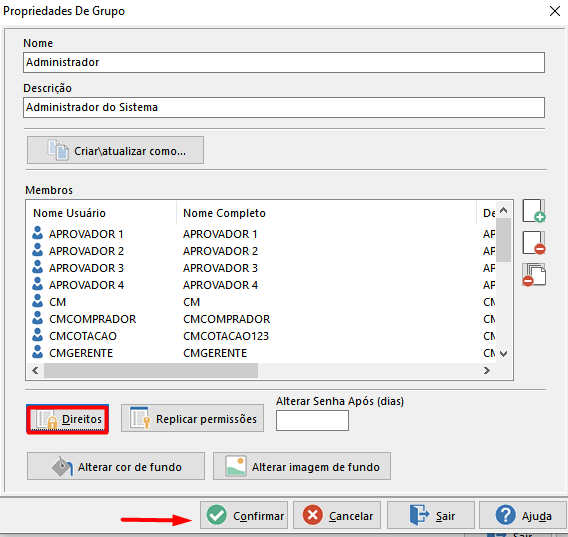The height and width of the screenshot is (537, 568).
Task: Click the remove all members icon
Action: click(x=534, y=275)
